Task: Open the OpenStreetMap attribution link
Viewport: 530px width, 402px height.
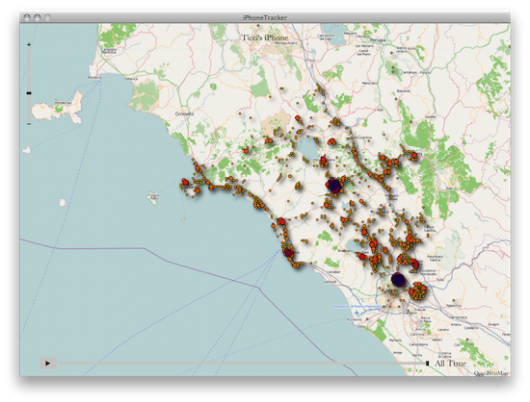Action: (x=491, y=373)
